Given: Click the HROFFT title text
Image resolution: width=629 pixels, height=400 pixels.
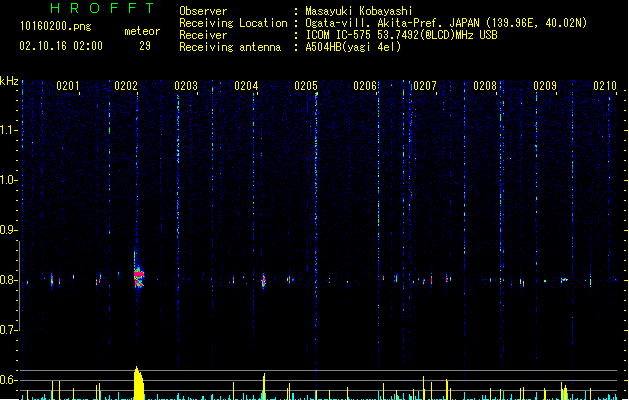Looking at the screenshot, I should click(x=102, y=8).
